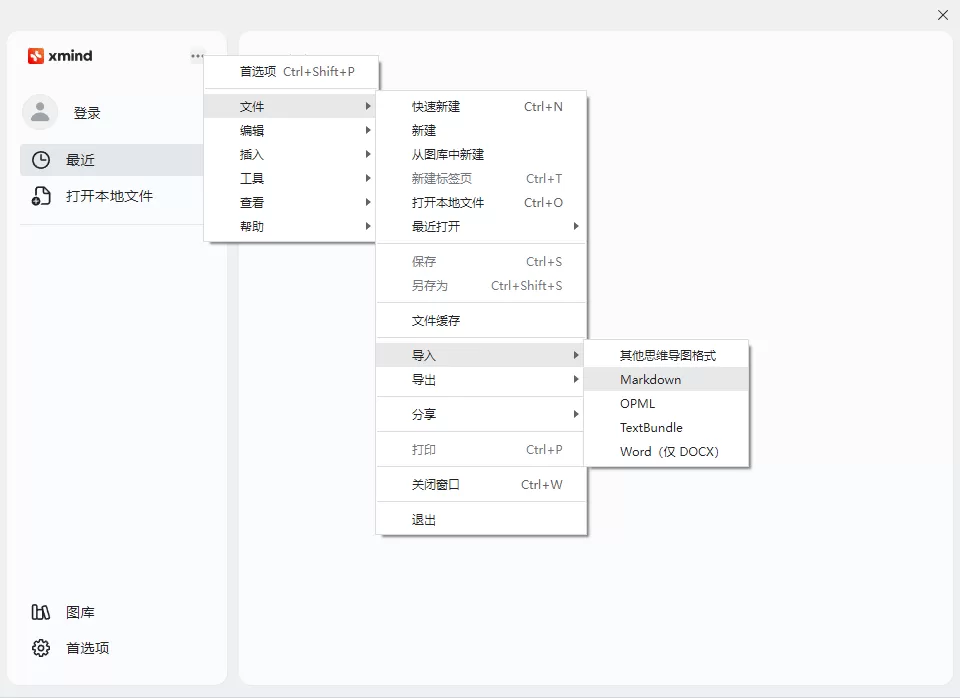This screenshot has height=698, width=960.
Task: Expand the 导出 submenu arrow
Action: click(x=576, y=379)
